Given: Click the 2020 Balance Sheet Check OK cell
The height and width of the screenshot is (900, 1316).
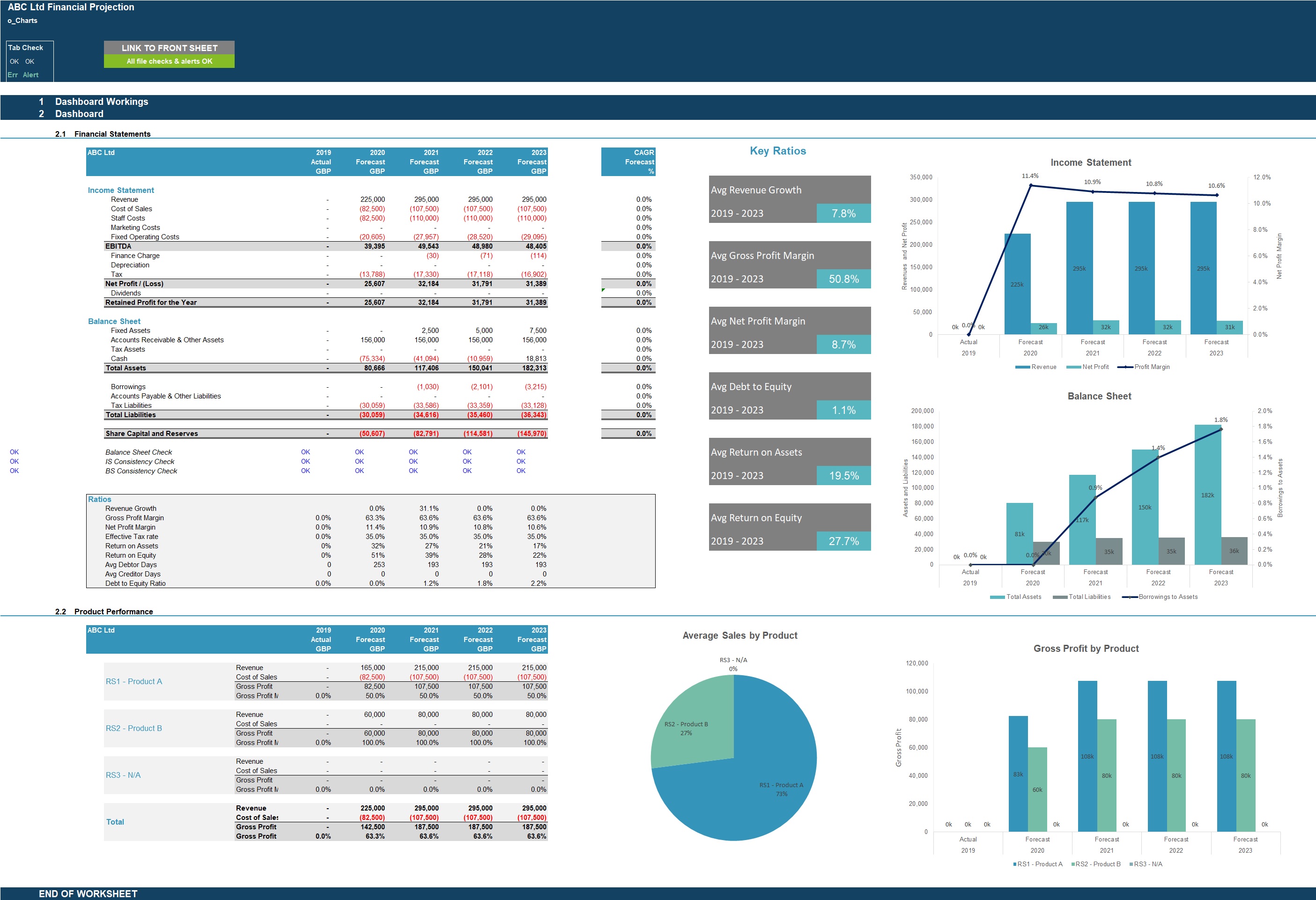Looking at the screenshot, I should point(359,452).
